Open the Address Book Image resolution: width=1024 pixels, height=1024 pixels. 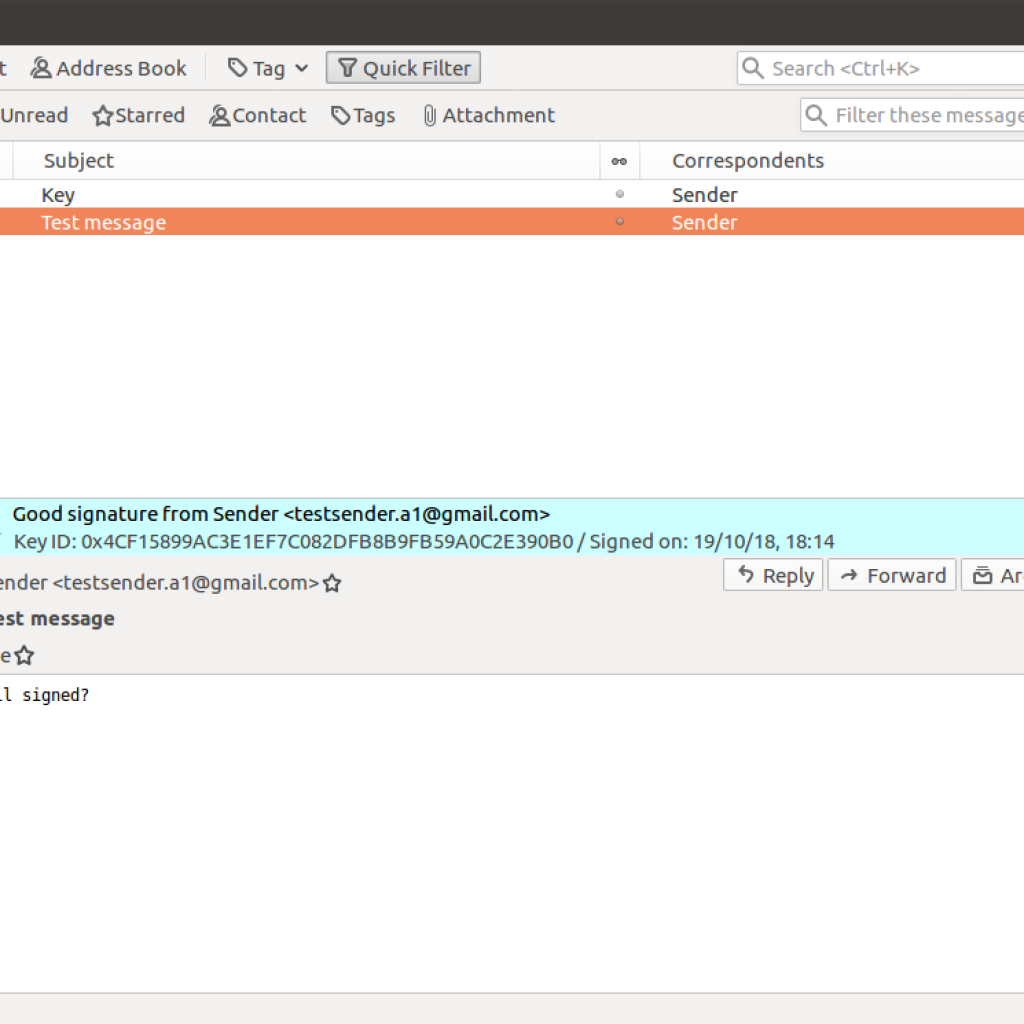(109, 68)
